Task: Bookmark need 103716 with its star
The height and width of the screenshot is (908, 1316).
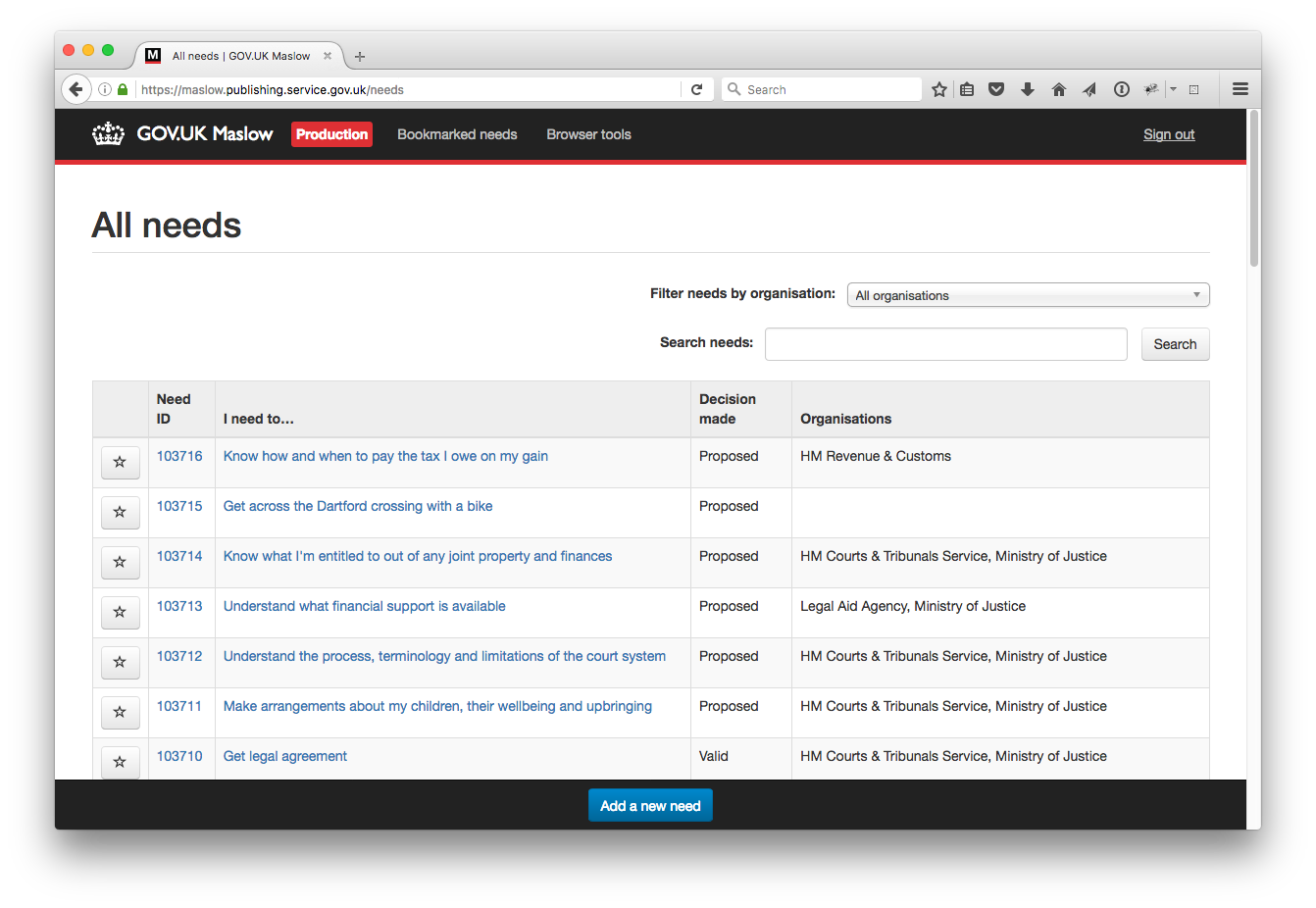Action: coord(120,462)
